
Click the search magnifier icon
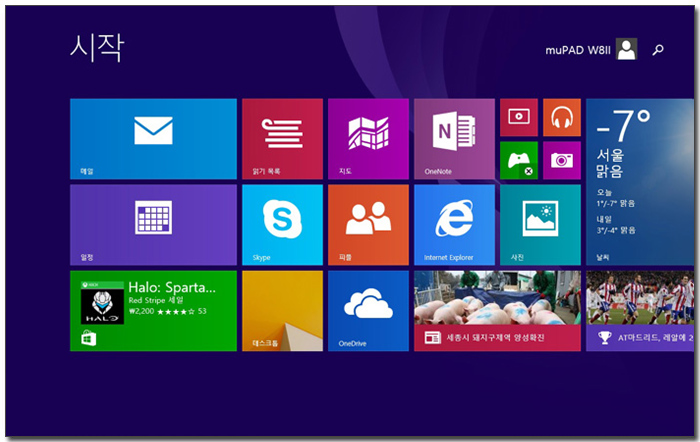pyautogui.click(x=658, y=50)
